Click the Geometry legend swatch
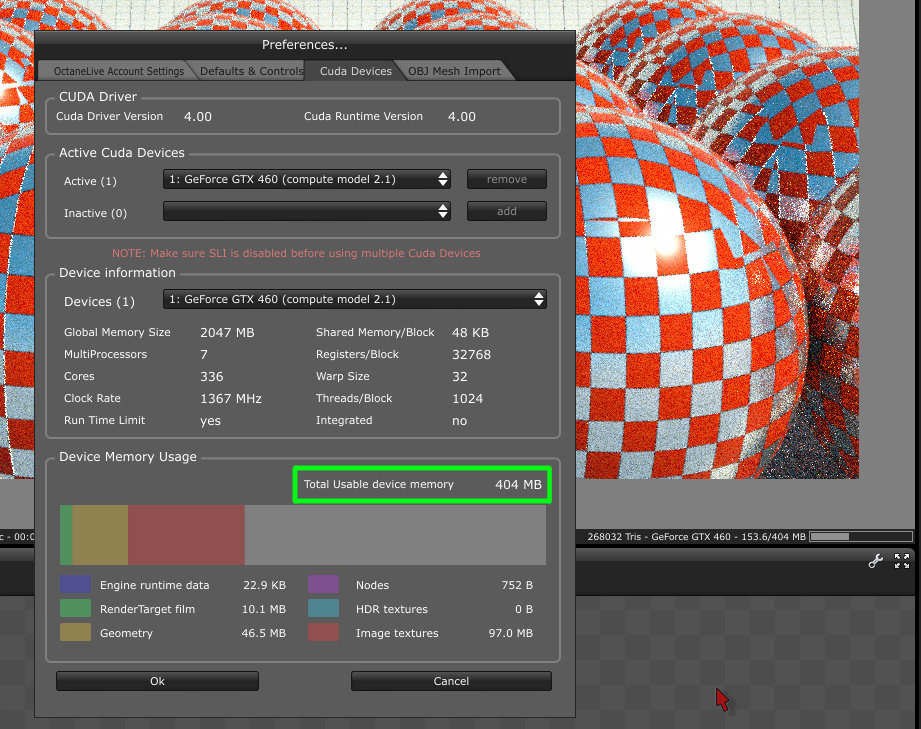This screenshot has height=729, width=921. point(75,633)
